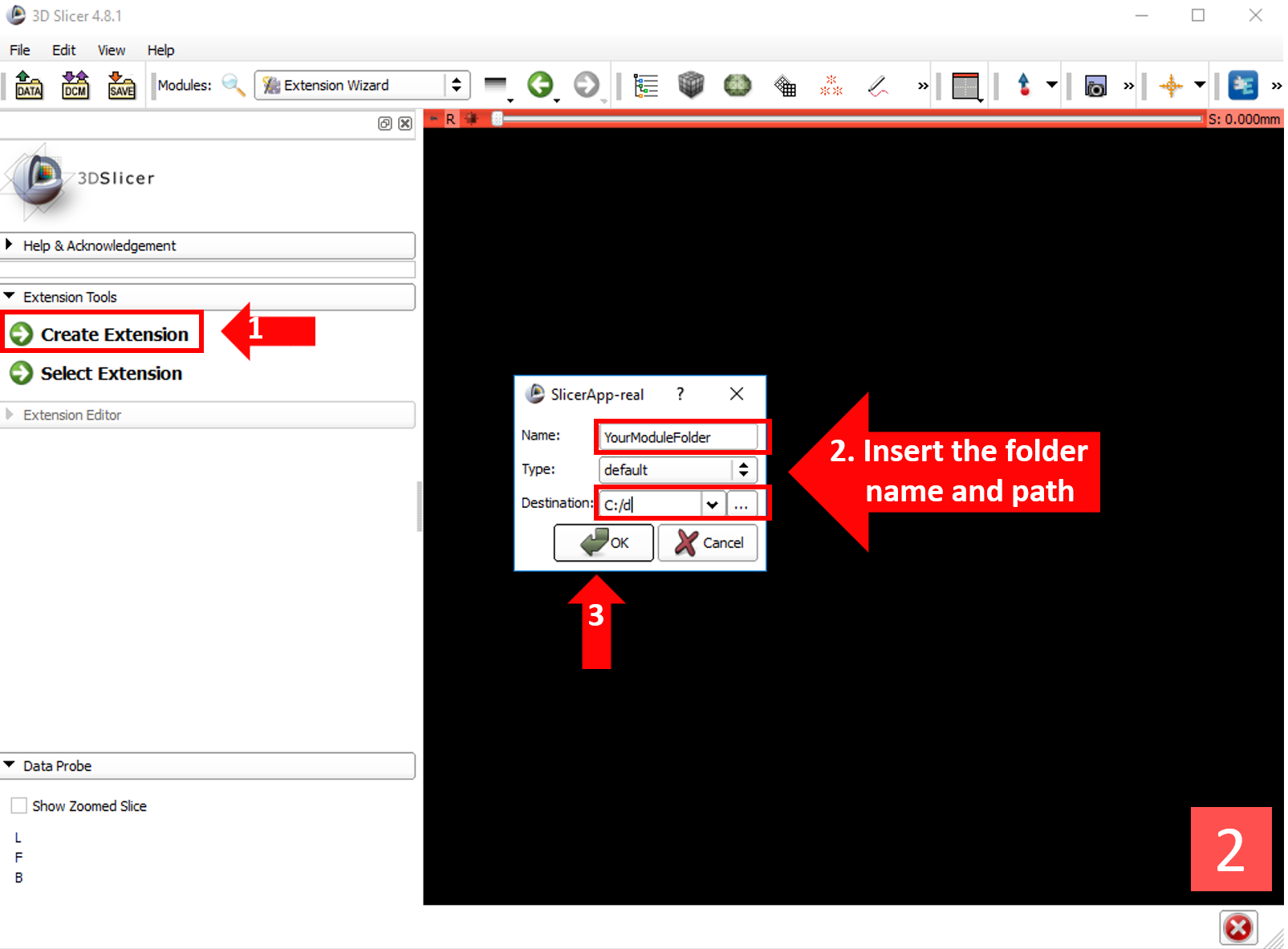
Task: Open the Segment Editor icon
Action: (878, 85)
